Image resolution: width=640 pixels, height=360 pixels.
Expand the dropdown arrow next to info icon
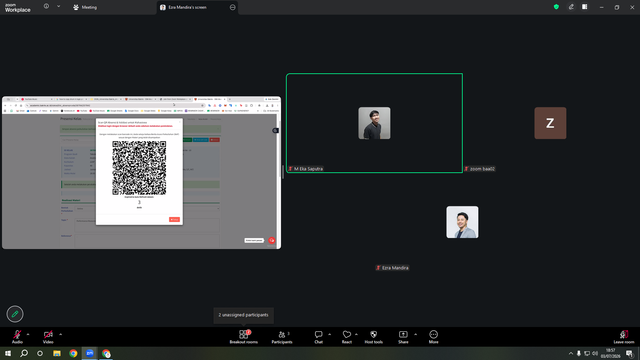(x=58, y=6)
